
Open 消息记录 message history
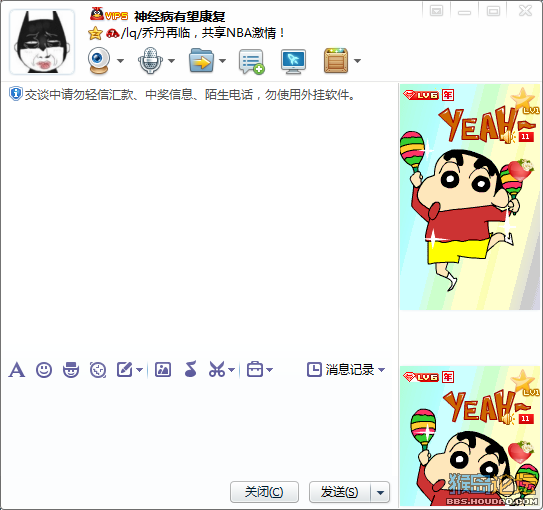coord(341,369)
